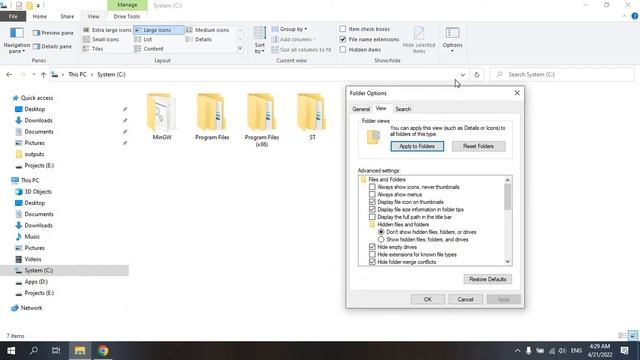This screenshot has width=640, height=360.
Task: Cancel the Folder Options dialog
Action: [x=465, y=299]
